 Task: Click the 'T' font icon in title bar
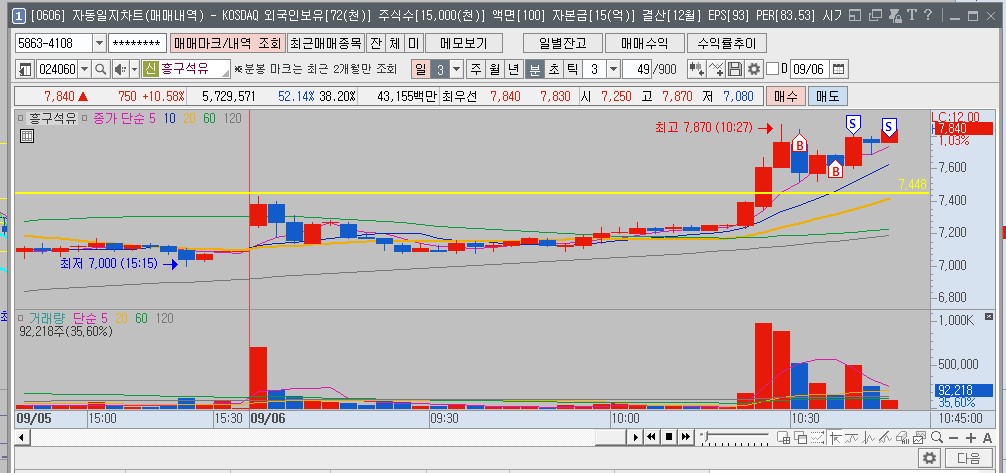911,15
